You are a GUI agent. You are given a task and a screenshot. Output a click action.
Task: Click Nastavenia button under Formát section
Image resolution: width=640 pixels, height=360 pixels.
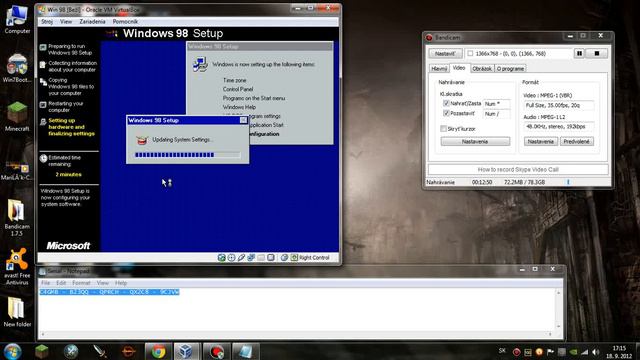(540, 142)
